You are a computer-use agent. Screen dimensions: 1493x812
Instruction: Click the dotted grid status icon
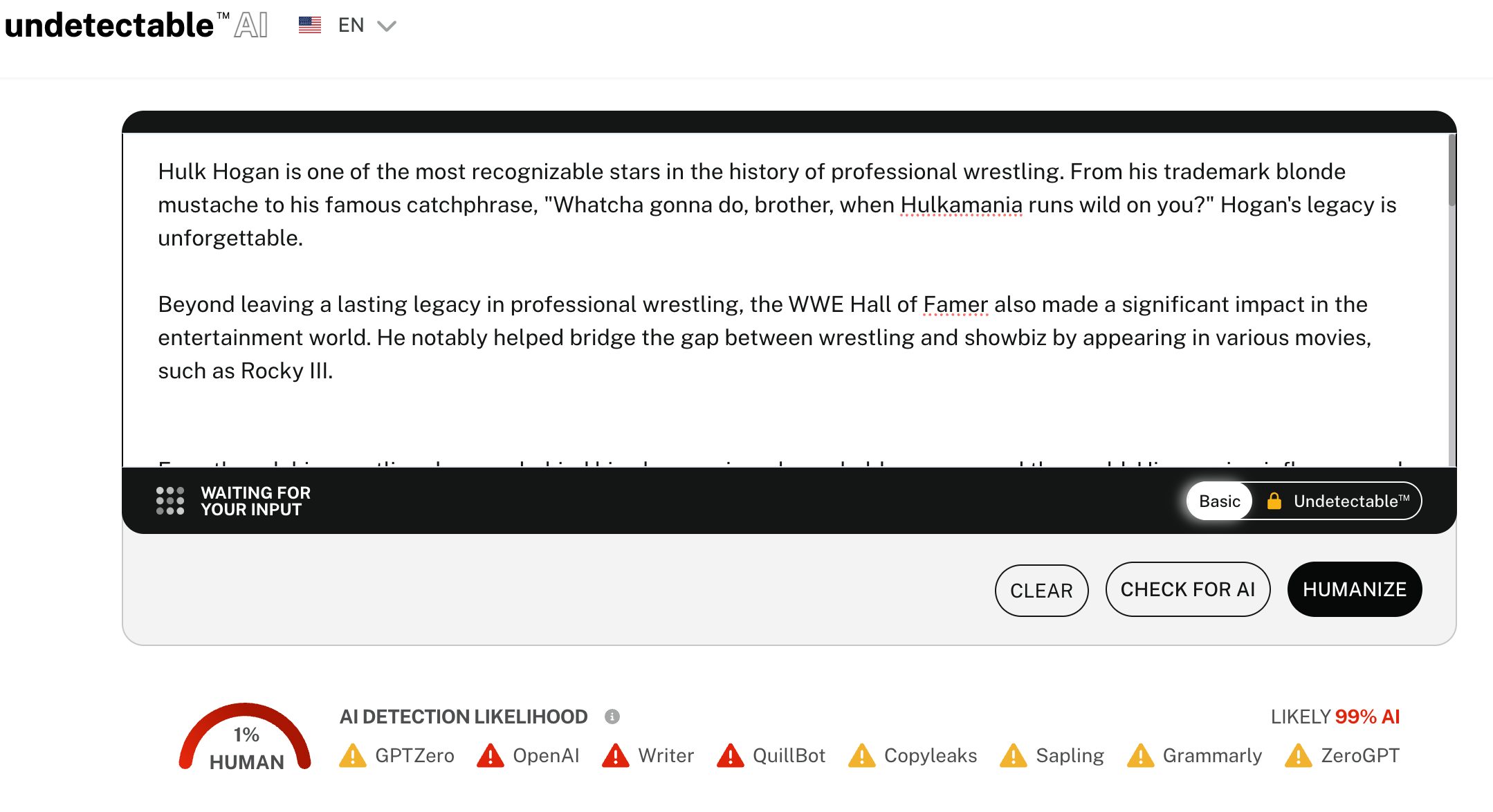point(170,501)
